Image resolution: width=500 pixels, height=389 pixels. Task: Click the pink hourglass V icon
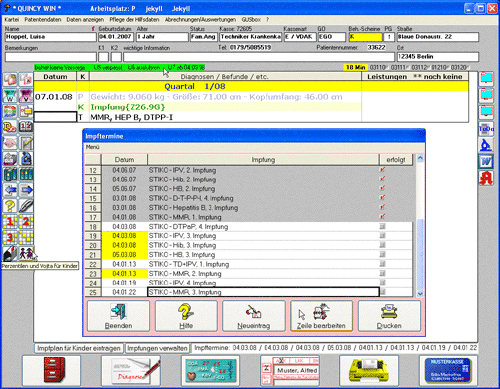pyautogui.click(x=26, y=95)
